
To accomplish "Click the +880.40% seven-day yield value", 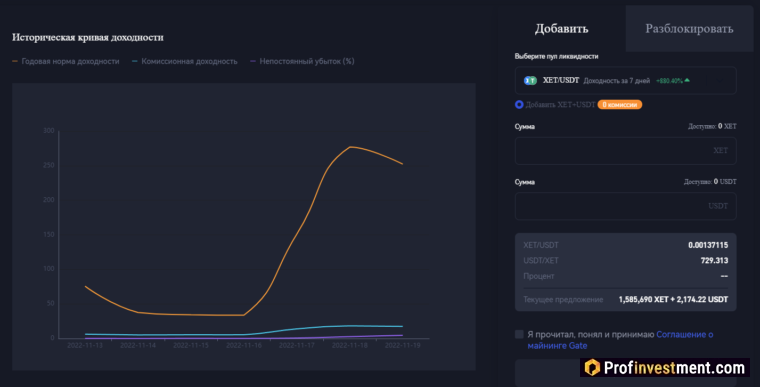I will [x=669, y=81].
